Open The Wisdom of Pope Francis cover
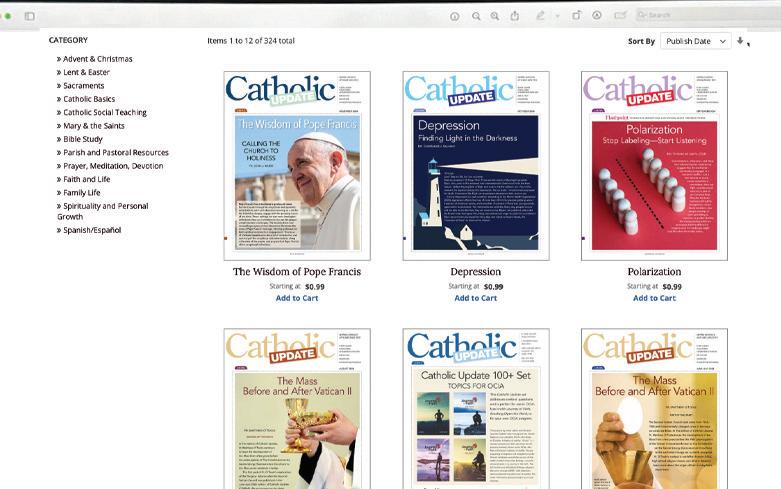Screen dimensions: 781x489 pos(297,166)
